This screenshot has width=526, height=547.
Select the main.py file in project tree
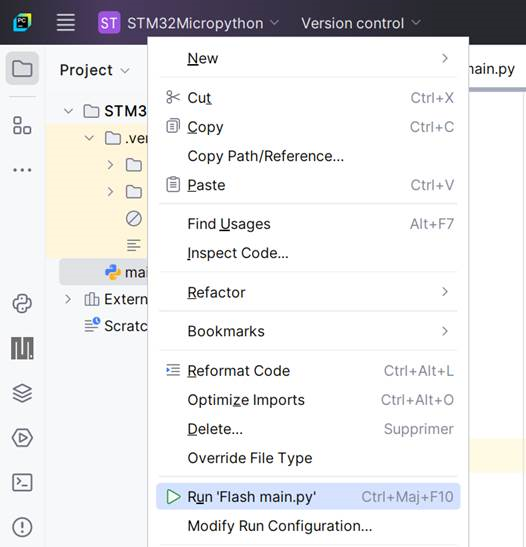point(104,272)
